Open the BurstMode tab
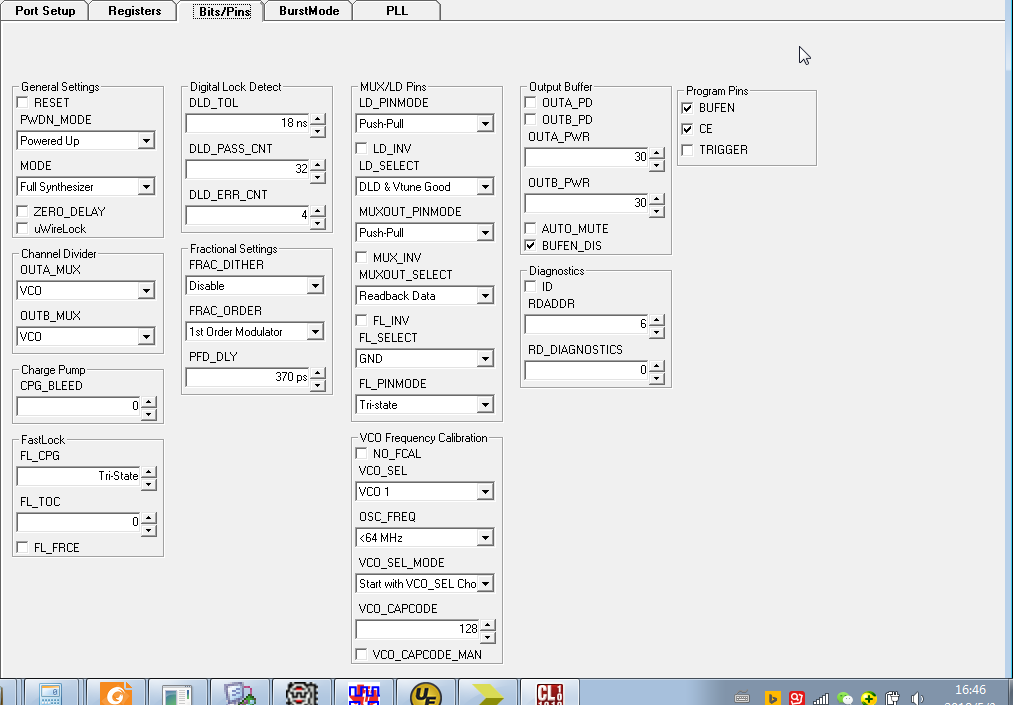This screenshot has height=705, width=1013. (309, 11)
